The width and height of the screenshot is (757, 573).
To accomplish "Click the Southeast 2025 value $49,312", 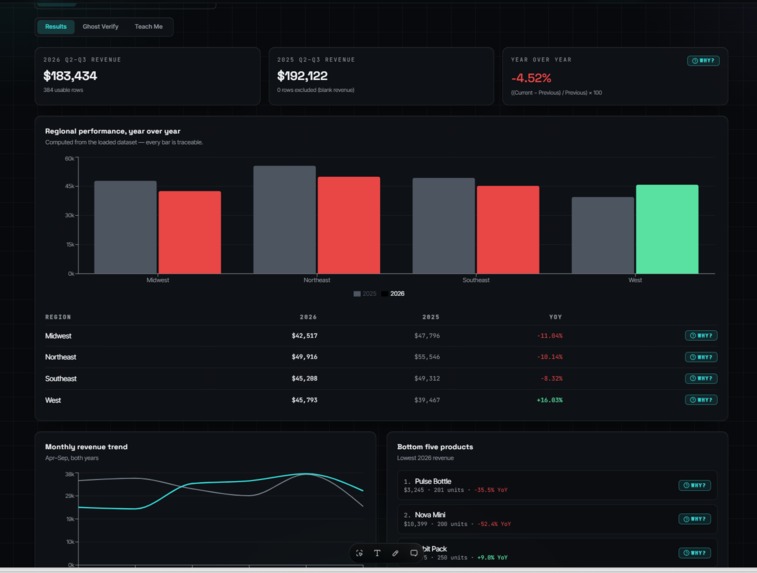I will click(427, 378).
